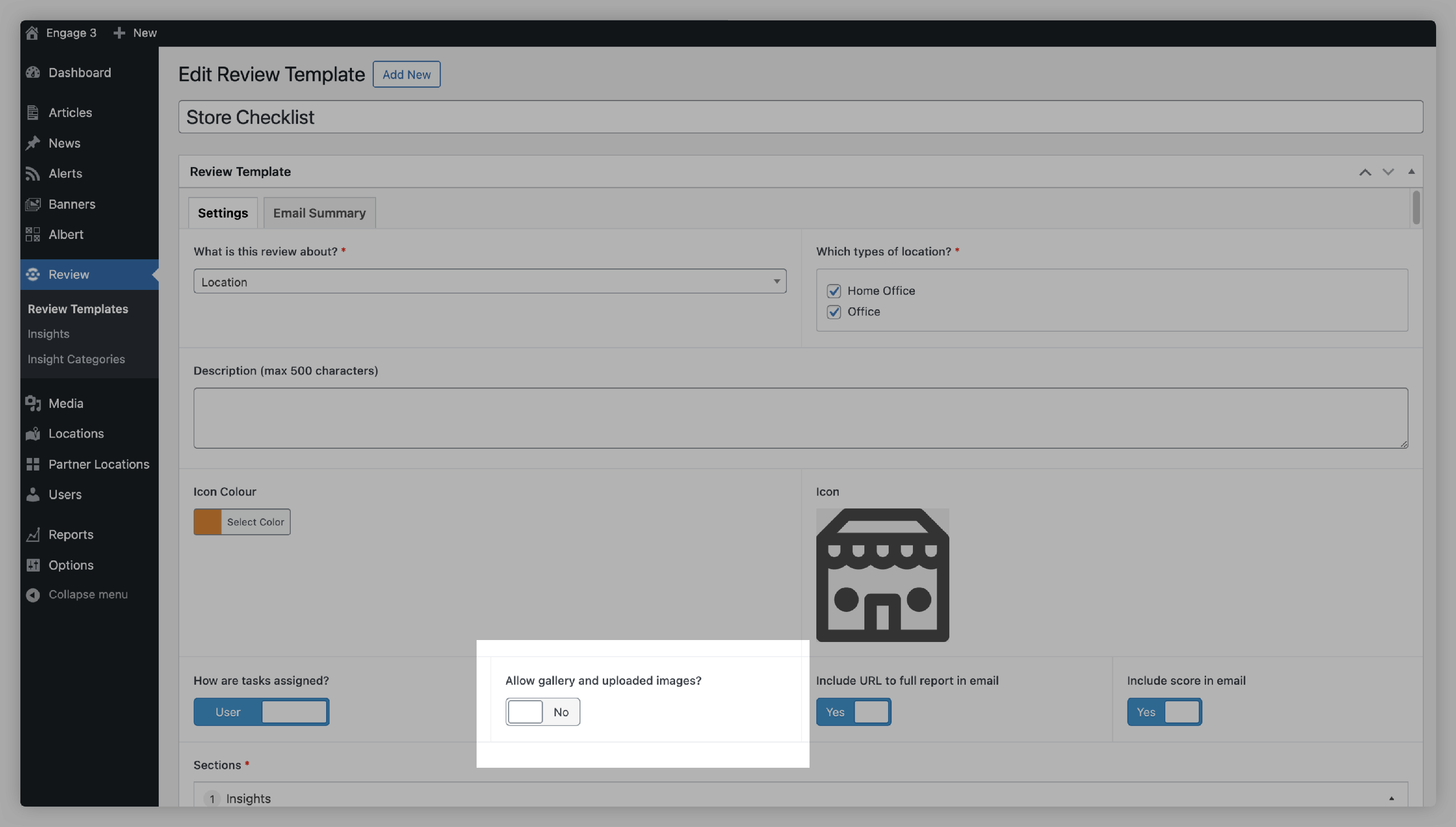
Task: Uncheck the Home Office checkbox
Action: (833, 291)
